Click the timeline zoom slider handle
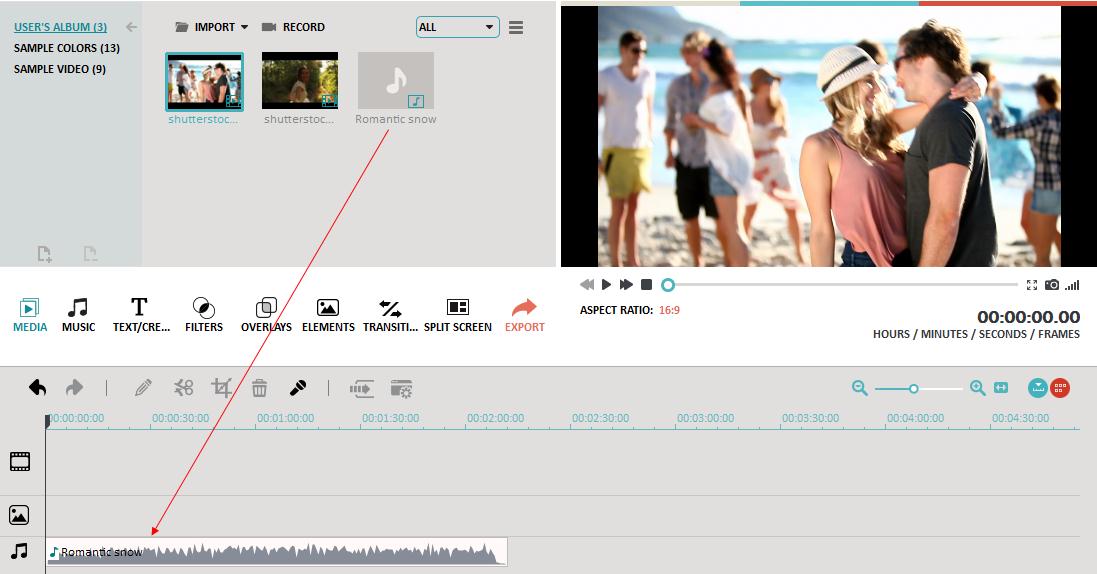Screen dimensions: 1097x574 [x=913, y=388]
